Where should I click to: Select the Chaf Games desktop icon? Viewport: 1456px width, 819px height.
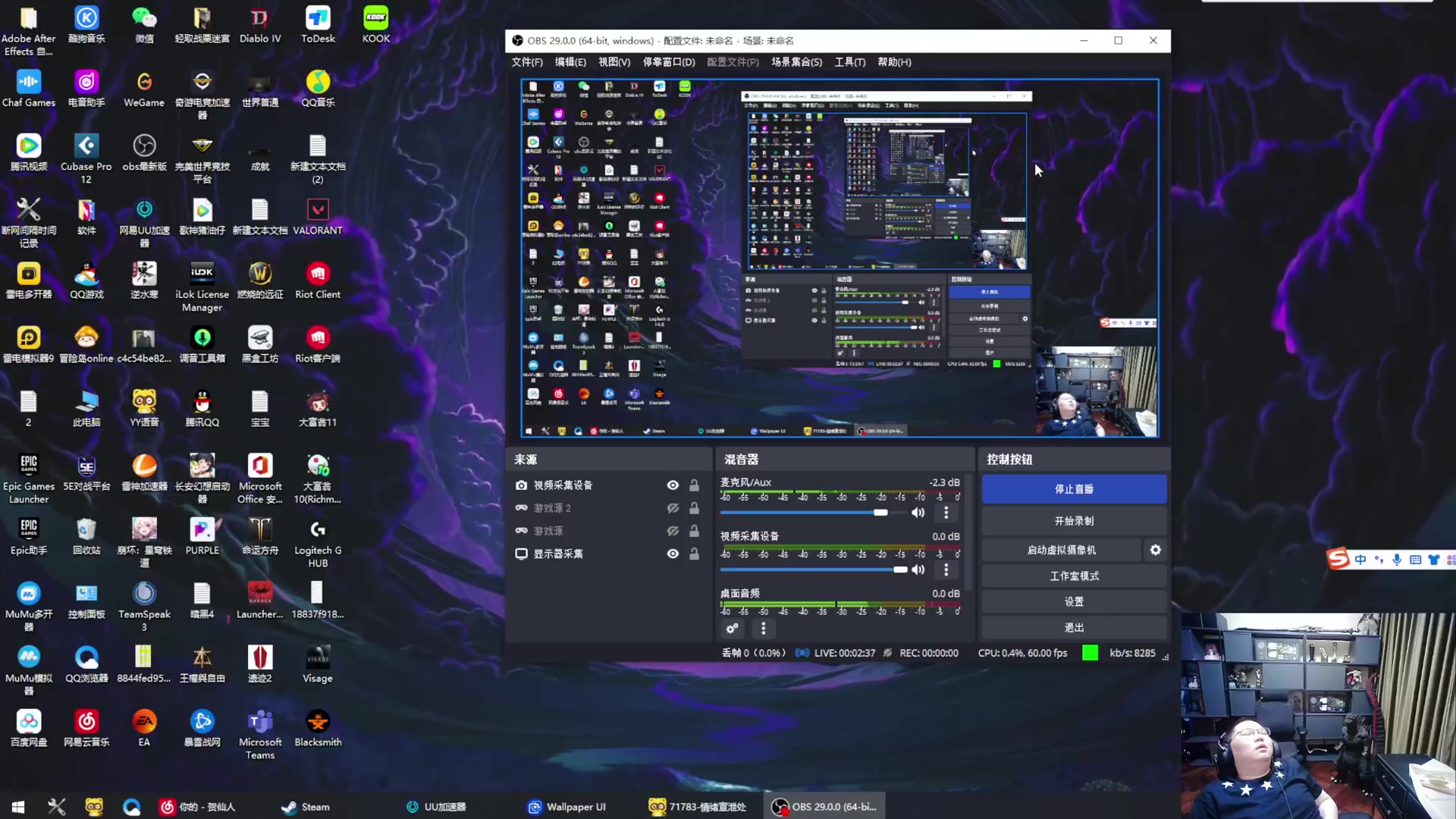(29, 89)
